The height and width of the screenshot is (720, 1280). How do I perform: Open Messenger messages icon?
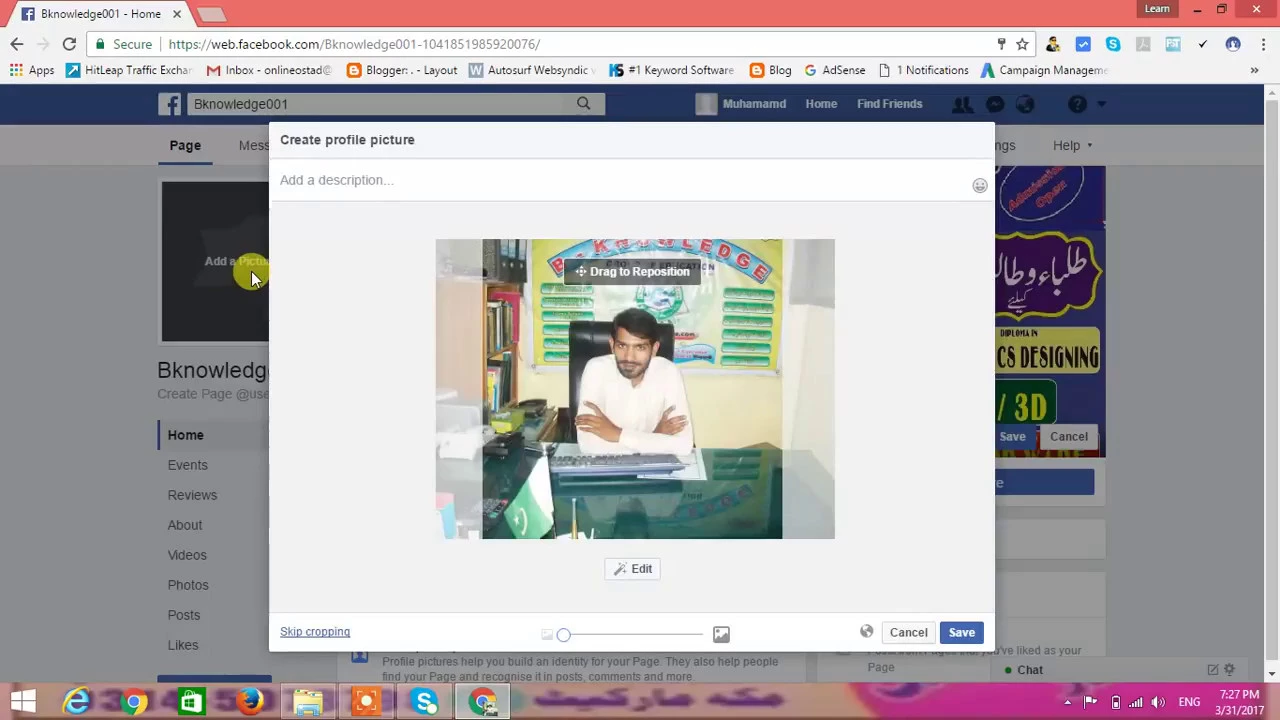[995, 104]
